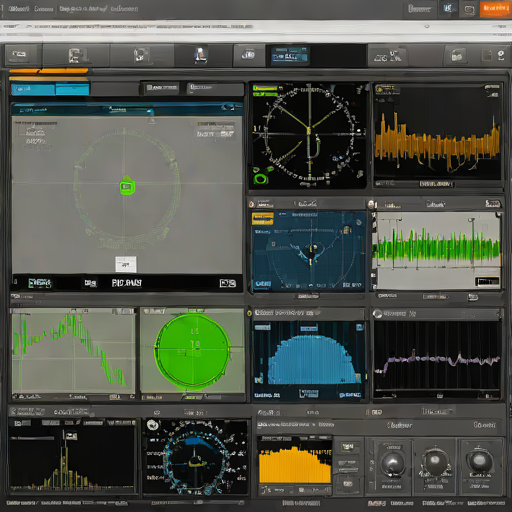Click the white address bar below the title bar
This screenshot has height=512, width=512.
tap(256, 27)
